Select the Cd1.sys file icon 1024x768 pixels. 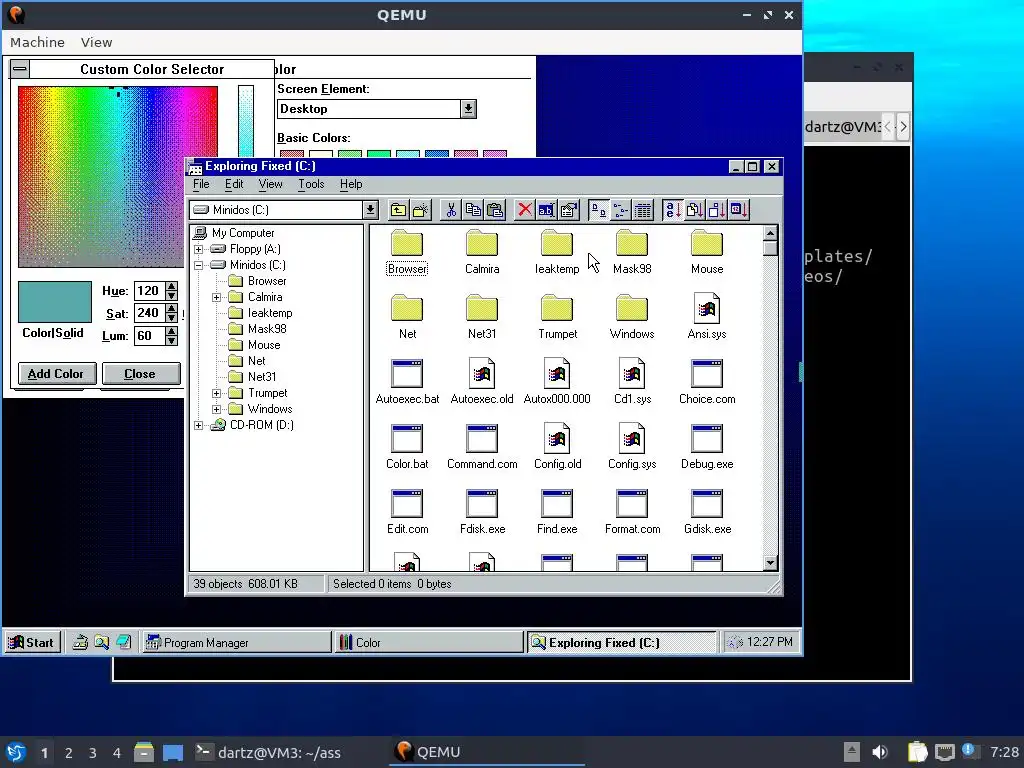click(x=632, y=374)
